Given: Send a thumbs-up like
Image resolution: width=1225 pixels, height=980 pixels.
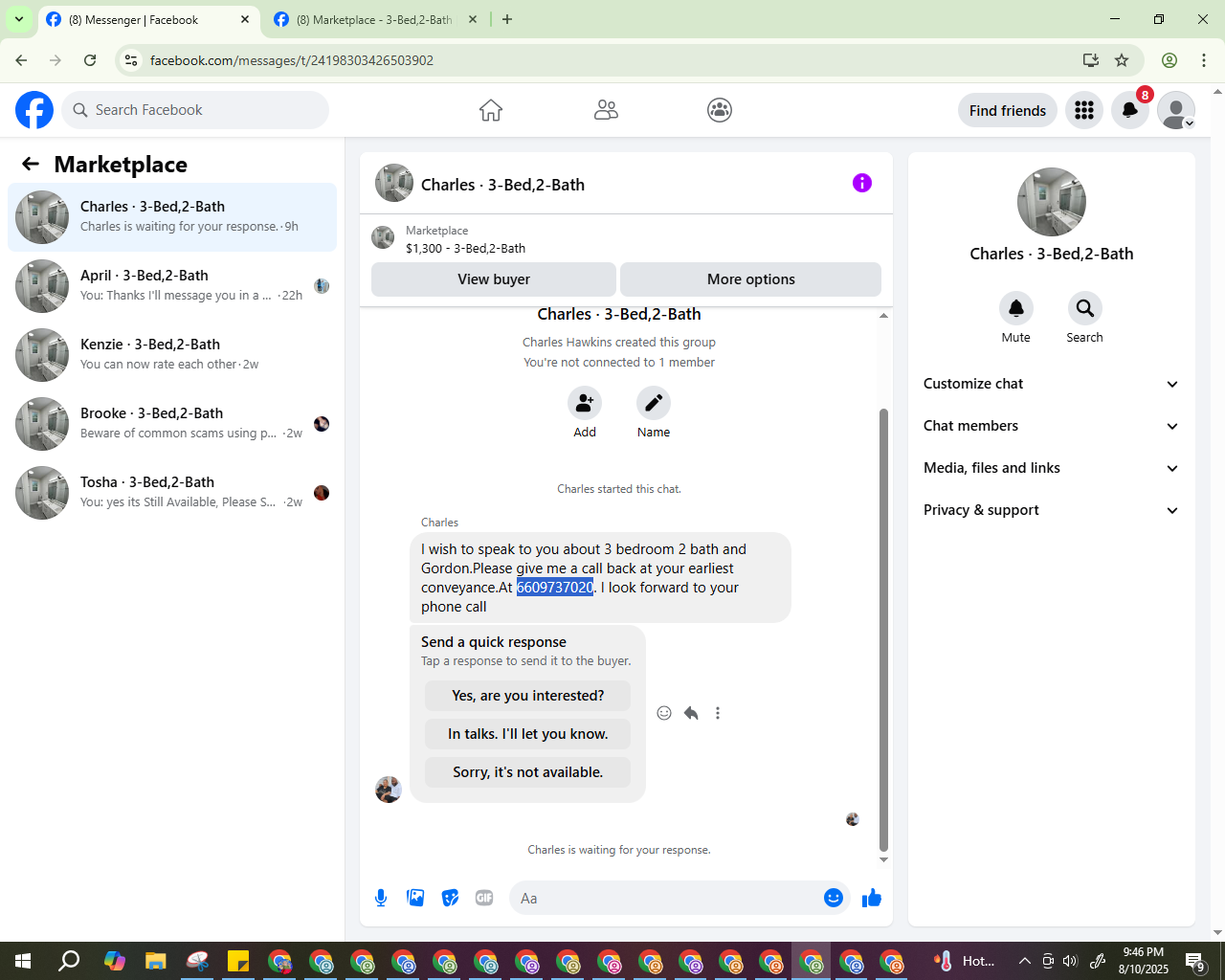Looking at the screenshot, I should [872, 898].
